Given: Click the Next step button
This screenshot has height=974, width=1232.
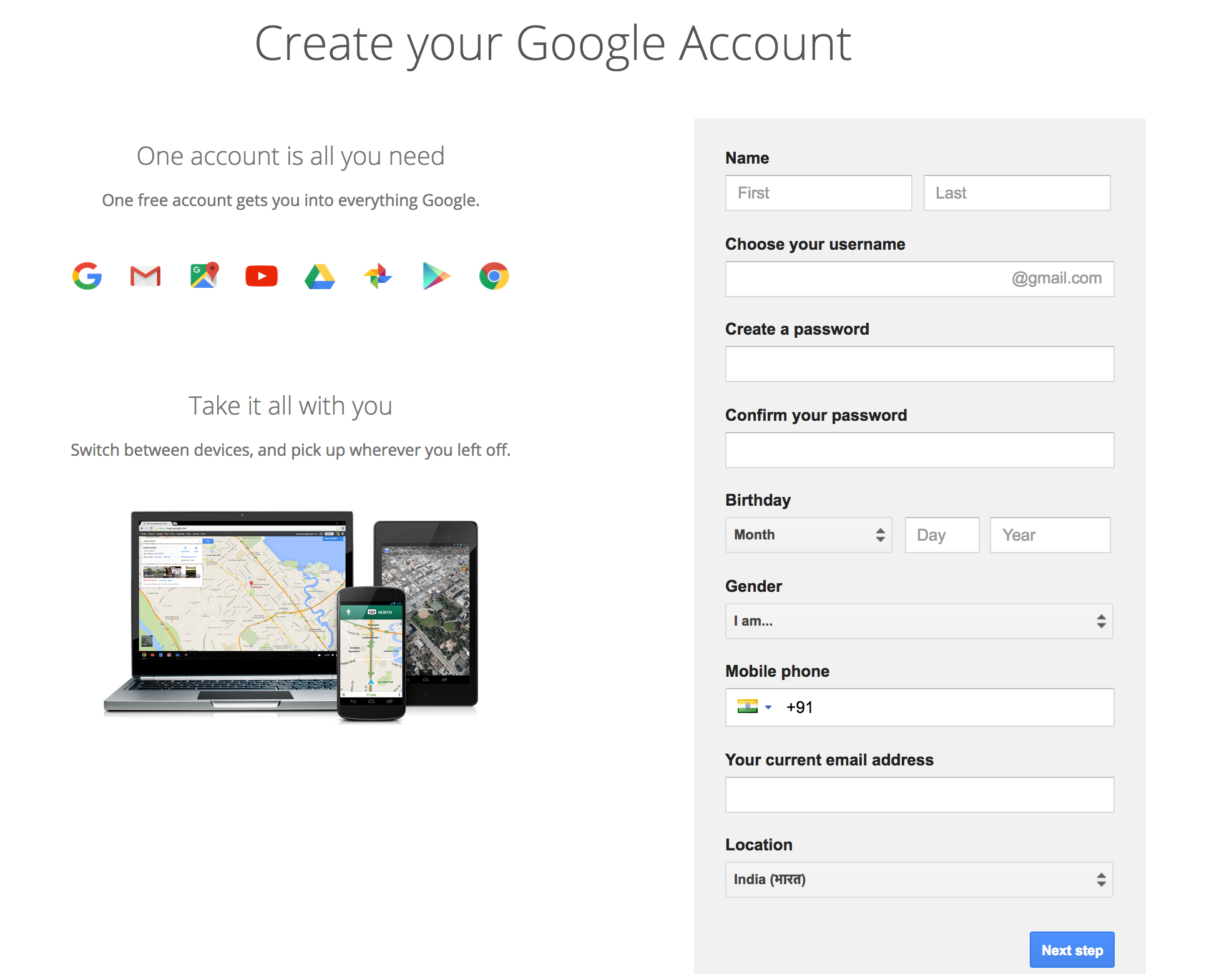Looking at the screenshot, I should [1072, 950].
